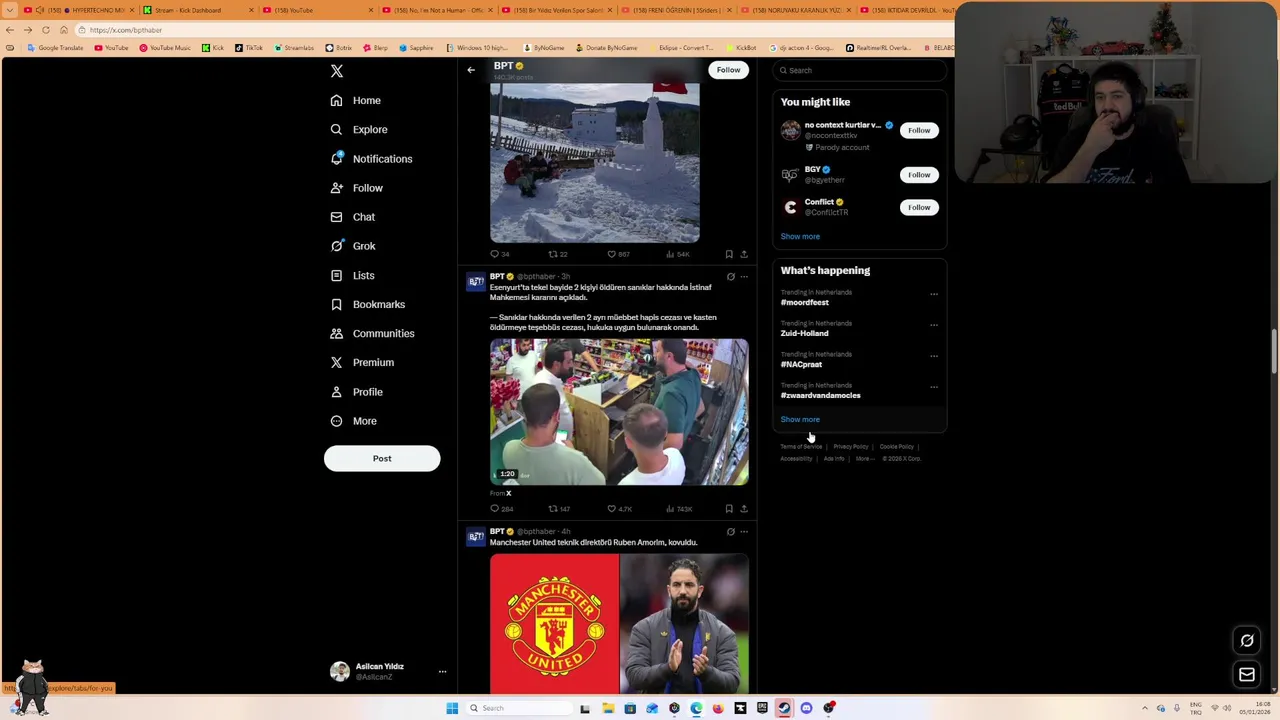
Task: View snow castle post analytics 54K
Action: pyautogui.click(x=677, y=254)
